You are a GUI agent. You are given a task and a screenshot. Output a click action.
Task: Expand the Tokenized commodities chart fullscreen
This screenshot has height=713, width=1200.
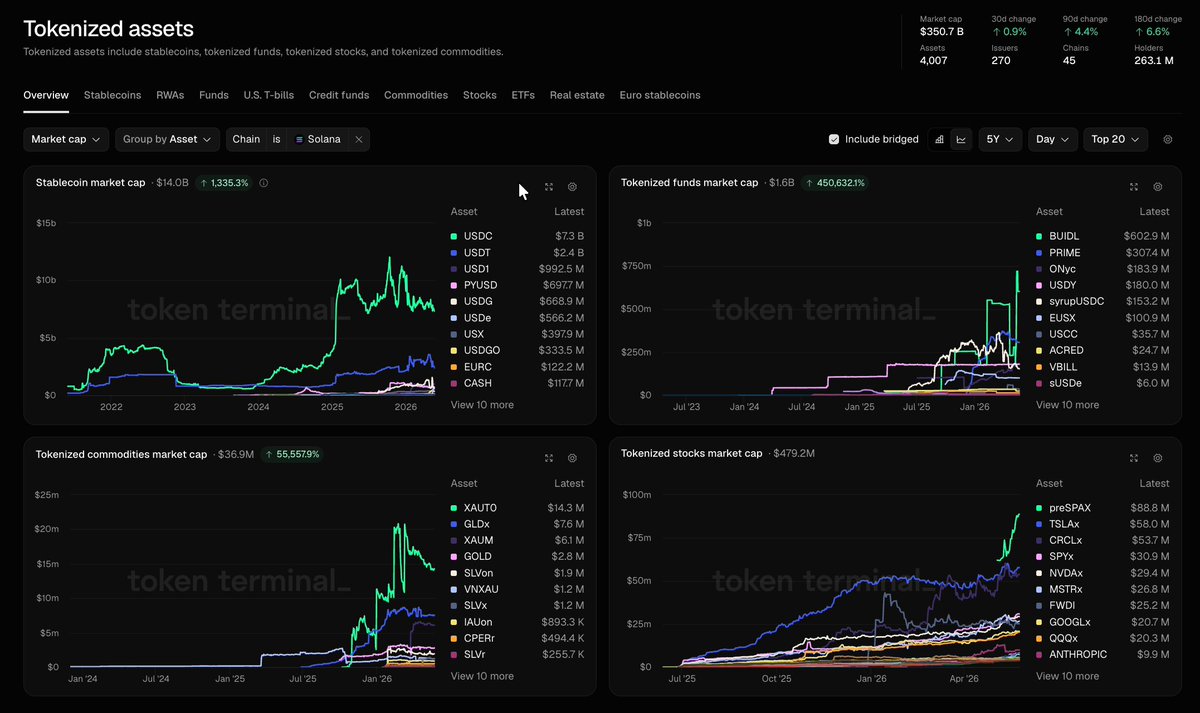pyautogui.click(x=549, y=458)
